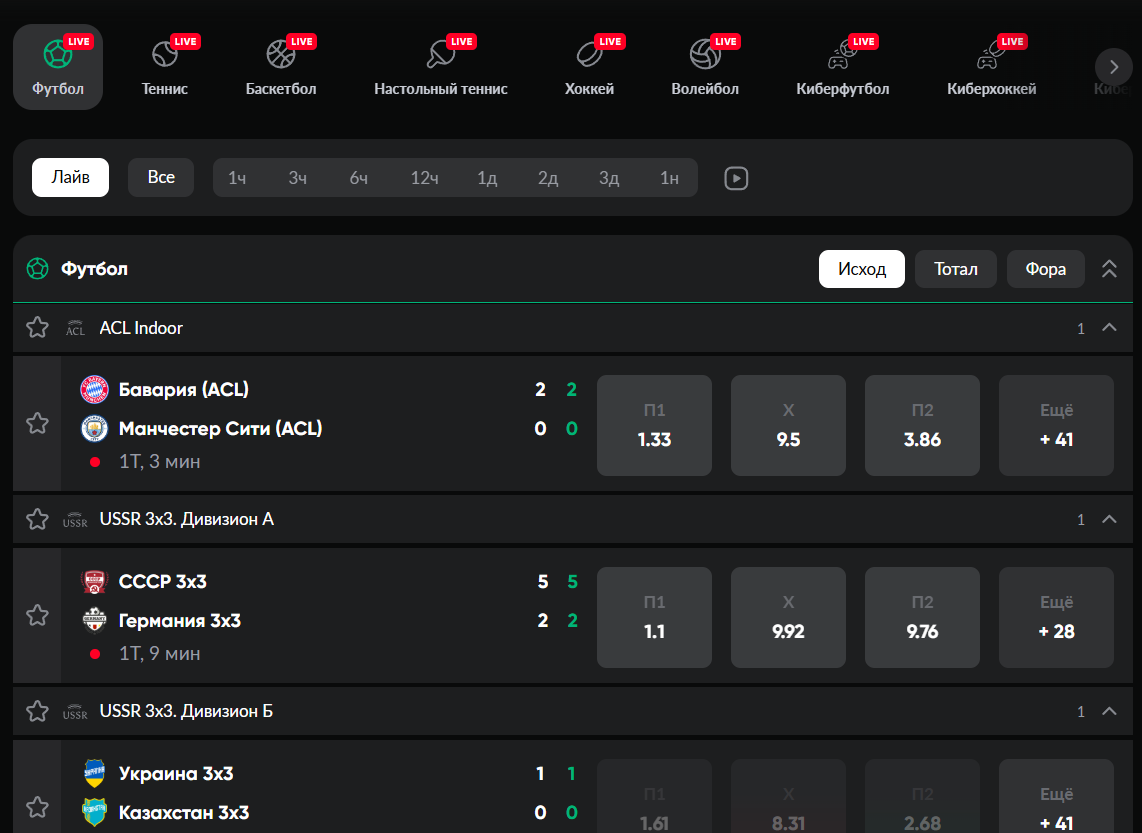This screenshot has height=833, width=1142.
Task: Collapse USSR 3x3 Дивизион Б league
Action: (x=1109, y=711)
